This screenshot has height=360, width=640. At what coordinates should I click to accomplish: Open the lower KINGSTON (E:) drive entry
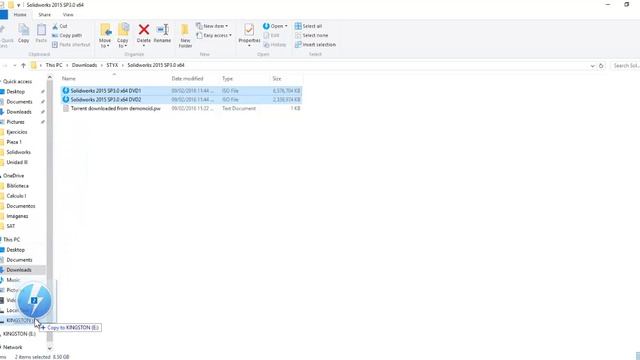click(19, 334)
